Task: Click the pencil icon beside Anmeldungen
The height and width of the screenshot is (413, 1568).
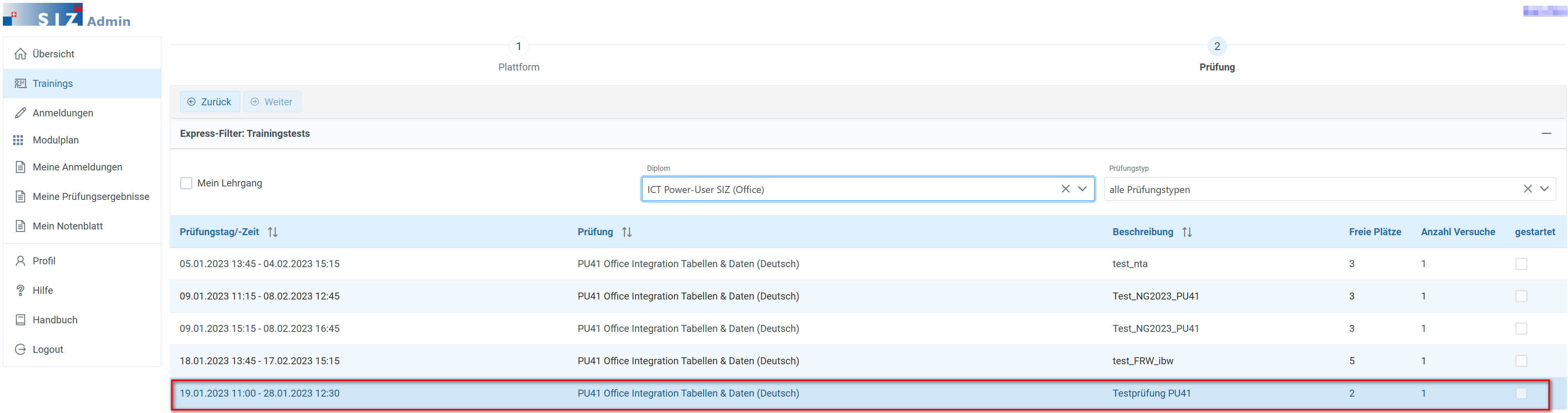Action: 20,113
